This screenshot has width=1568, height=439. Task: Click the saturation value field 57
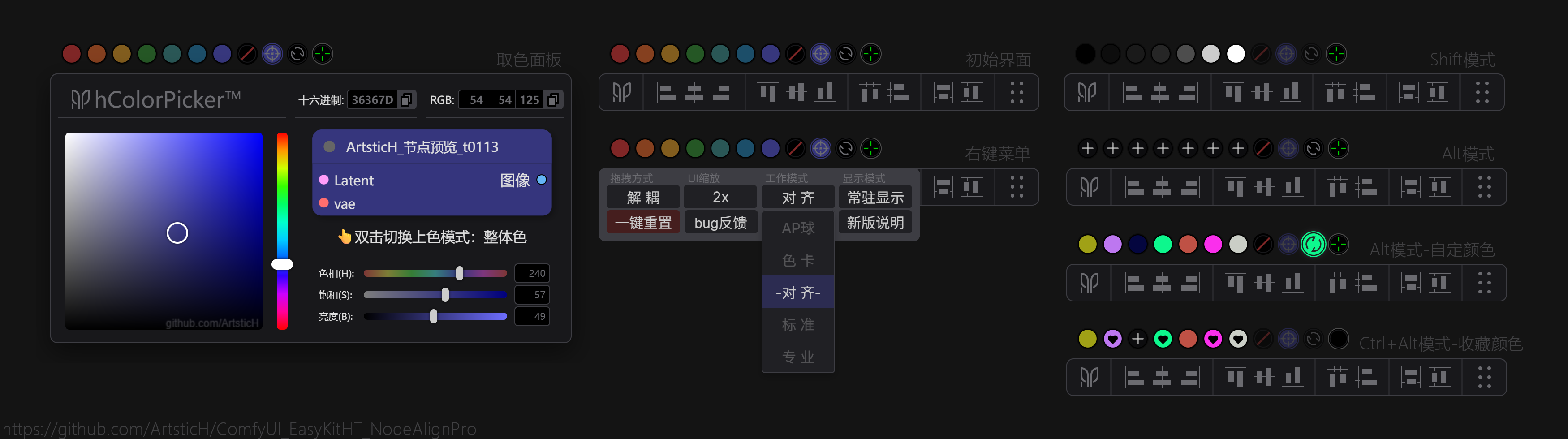[x=532, y=295]
